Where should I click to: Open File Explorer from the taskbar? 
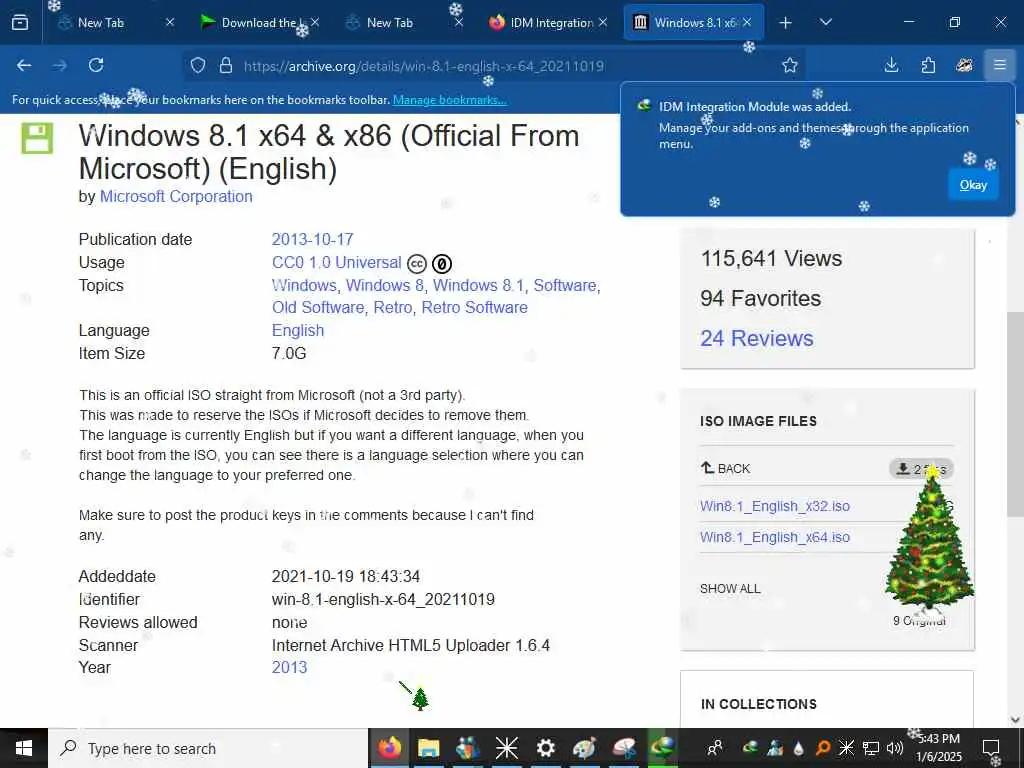pos(428,748)
